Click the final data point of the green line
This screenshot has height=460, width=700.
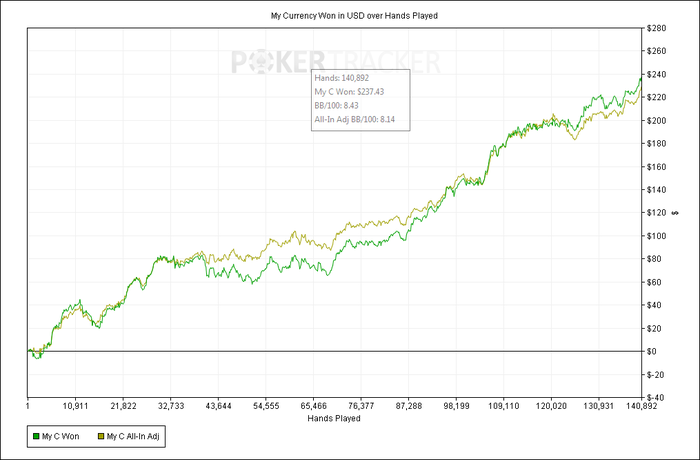[x=641, y=79]
